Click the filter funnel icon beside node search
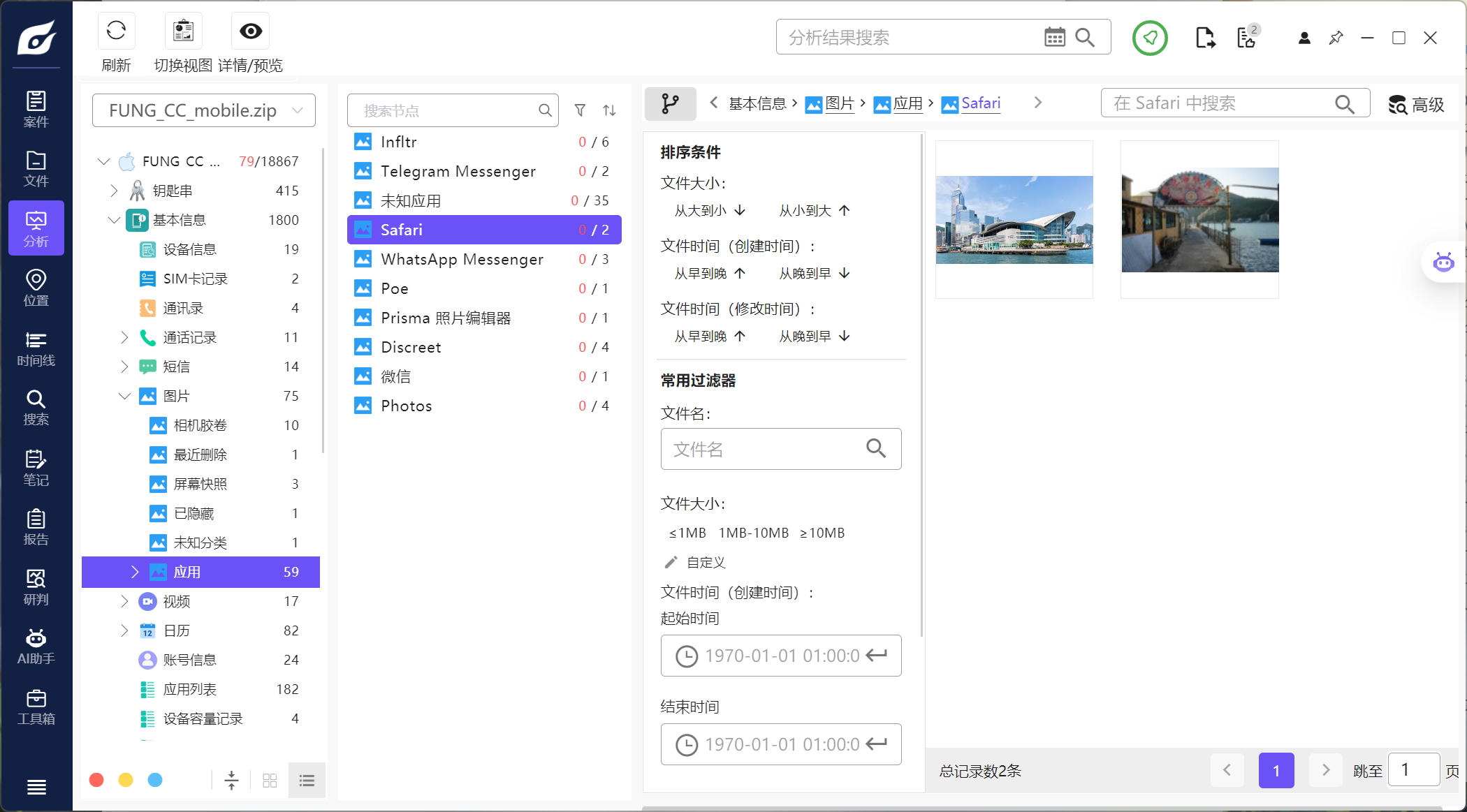Screen dimensions: 1467x812 click(580, 110)
